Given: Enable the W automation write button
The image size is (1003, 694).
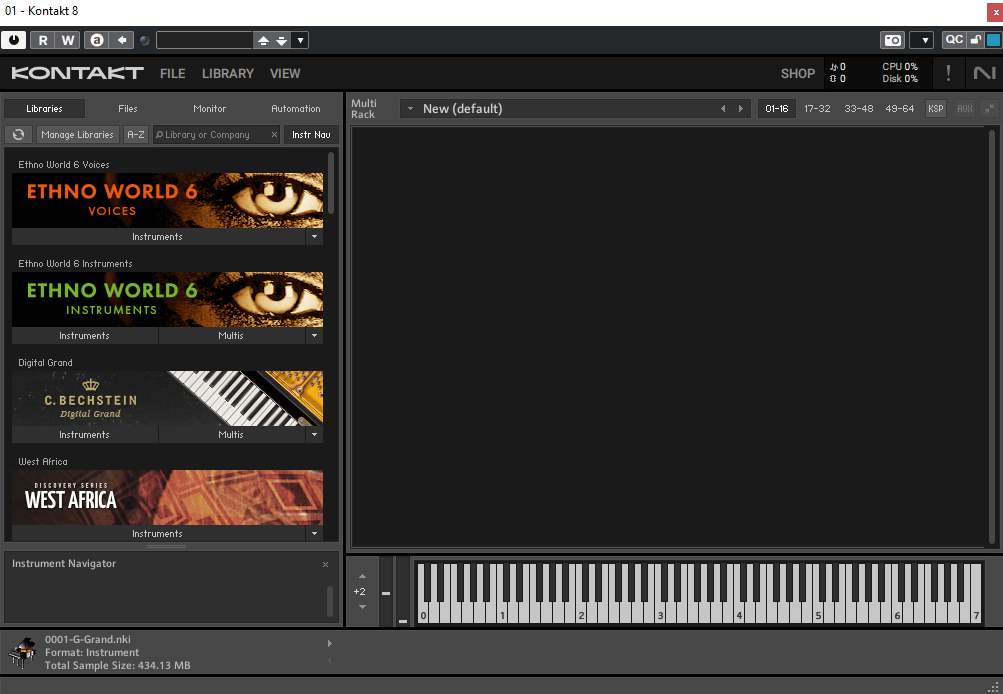Looking at the screenshot, I should tap(68, 40).
